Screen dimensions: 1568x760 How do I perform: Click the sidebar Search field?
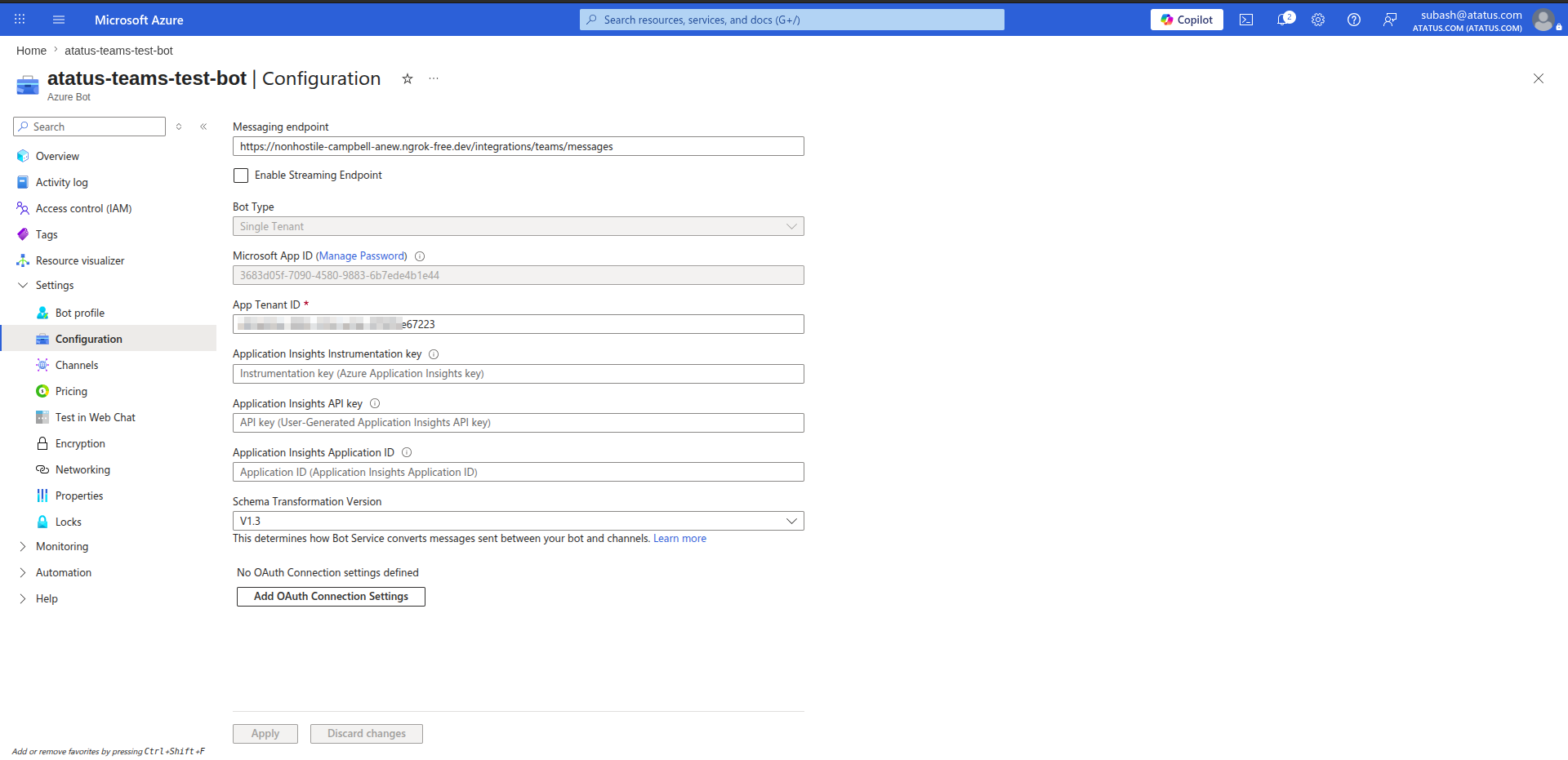[x=90, y=127]
